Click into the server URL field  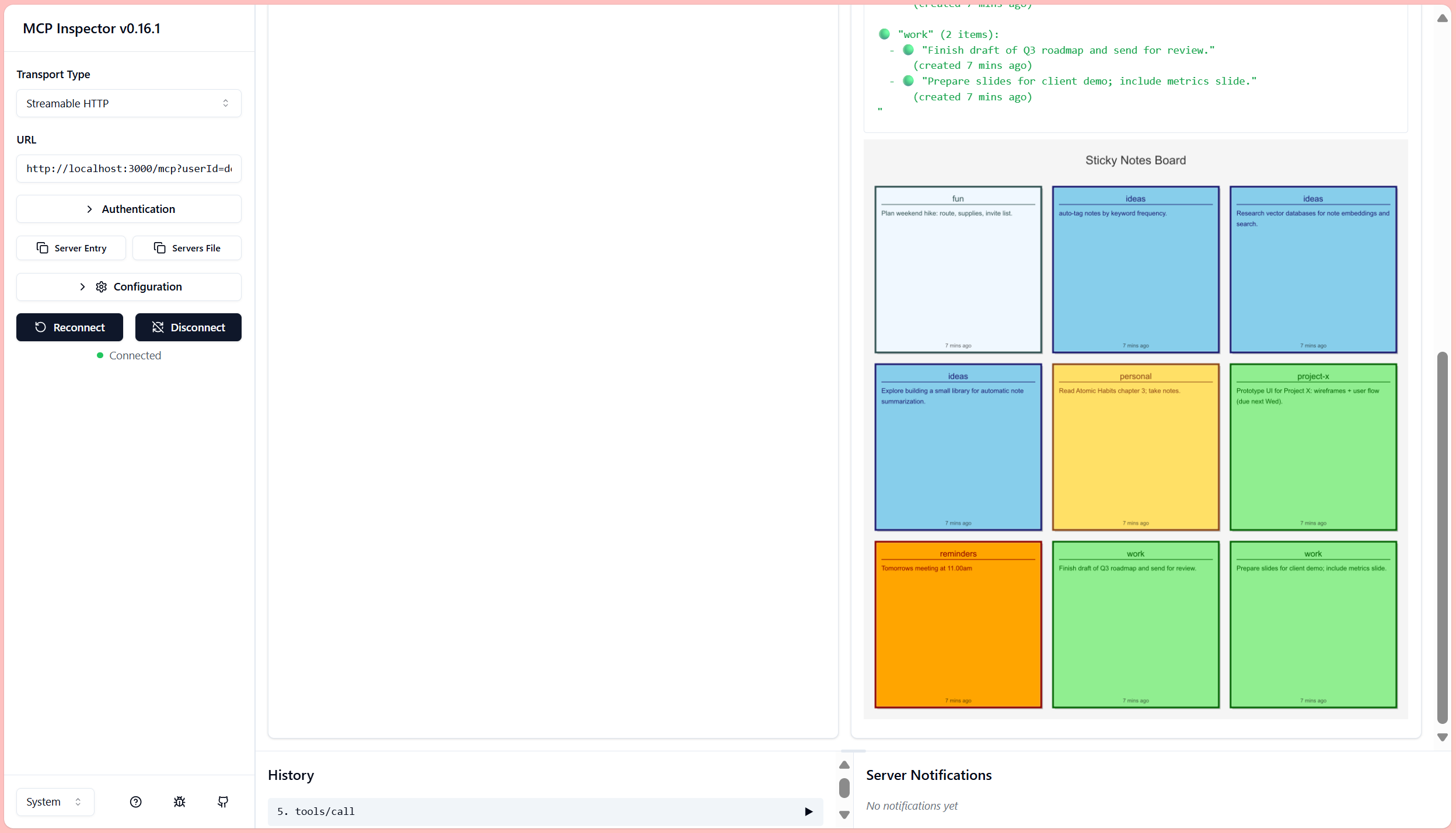128,169
